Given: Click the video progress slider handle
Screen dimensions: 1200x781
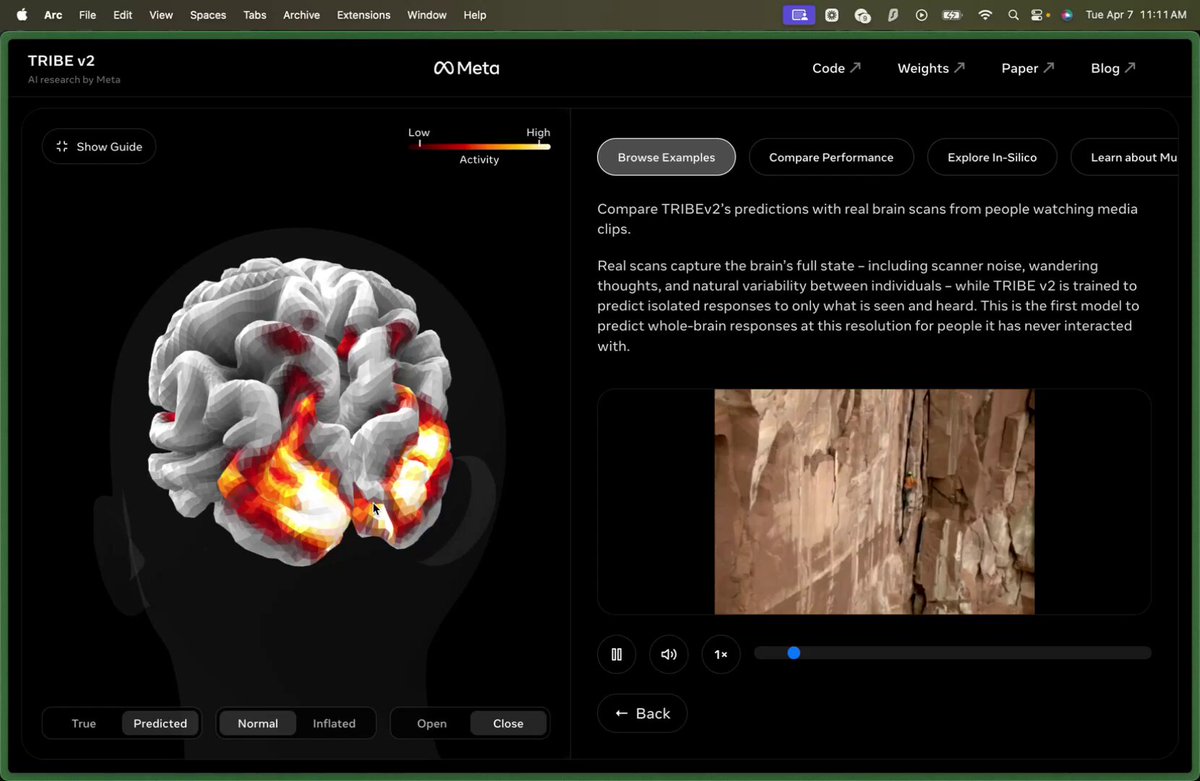Looking at the screenshot, I should [794, 653].
